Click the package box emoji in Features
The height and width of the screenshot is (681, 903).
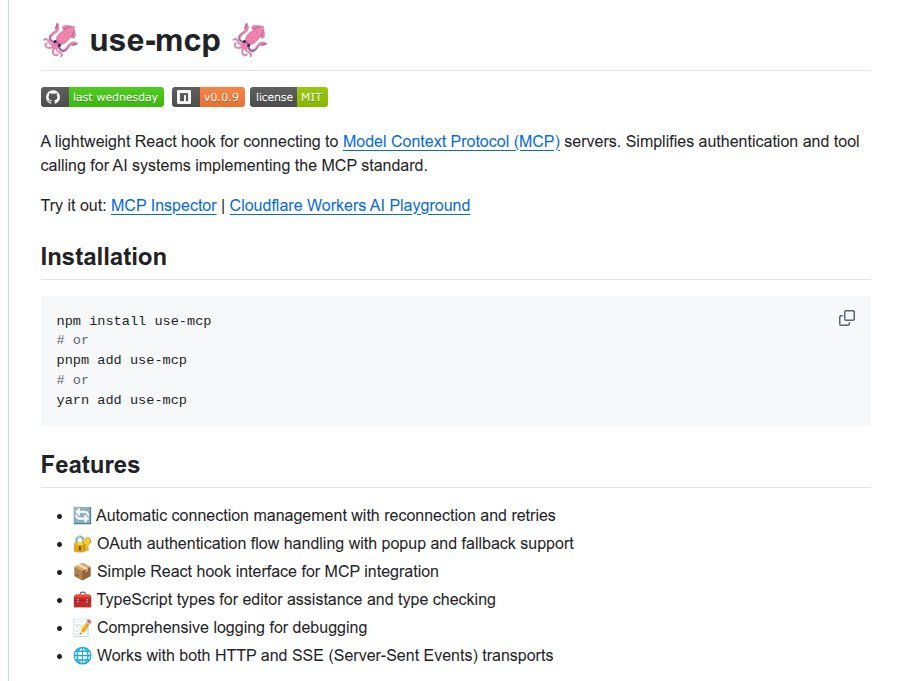[82, 572]
